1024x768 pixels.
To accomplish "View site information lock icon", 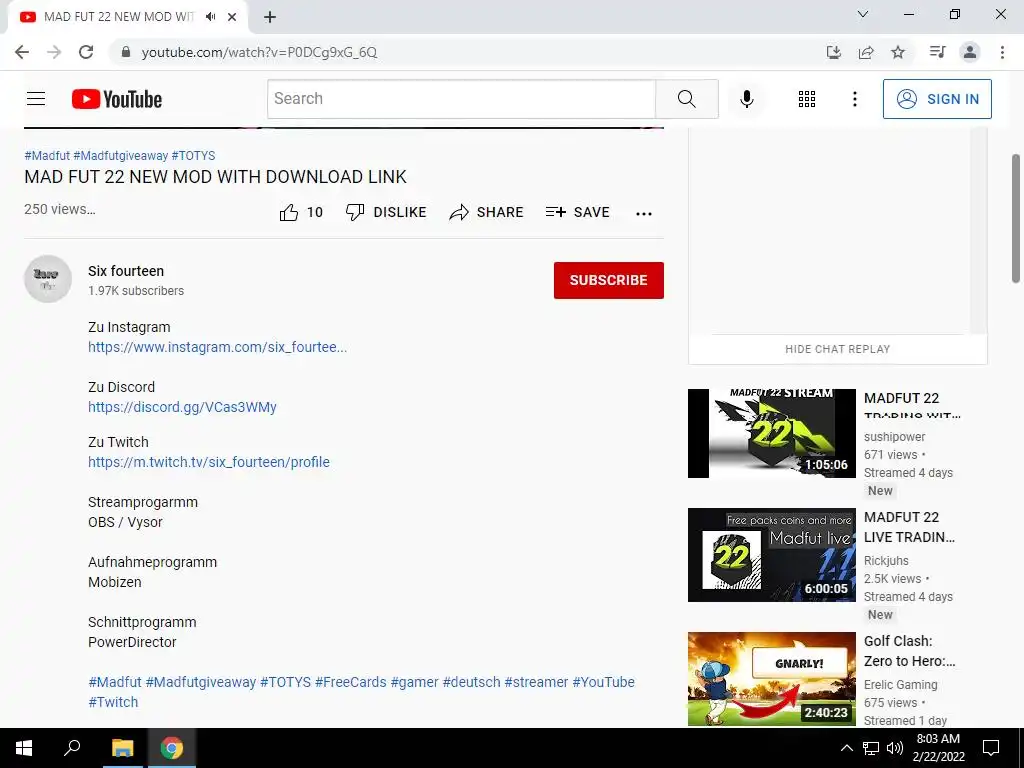I will coord(126,52).
